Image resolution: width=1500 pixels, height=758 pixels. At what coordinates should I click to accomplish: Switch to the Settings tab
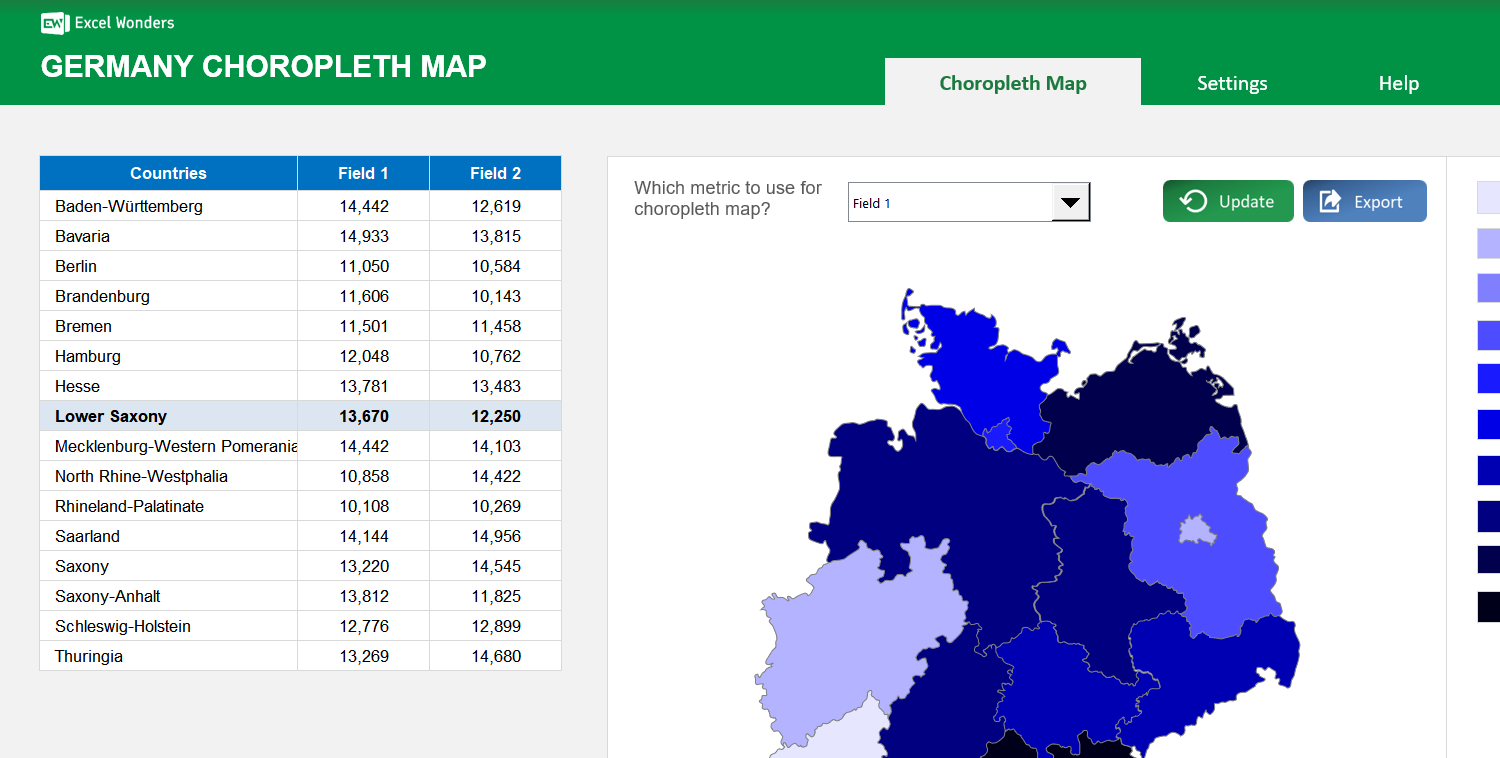1232,83
